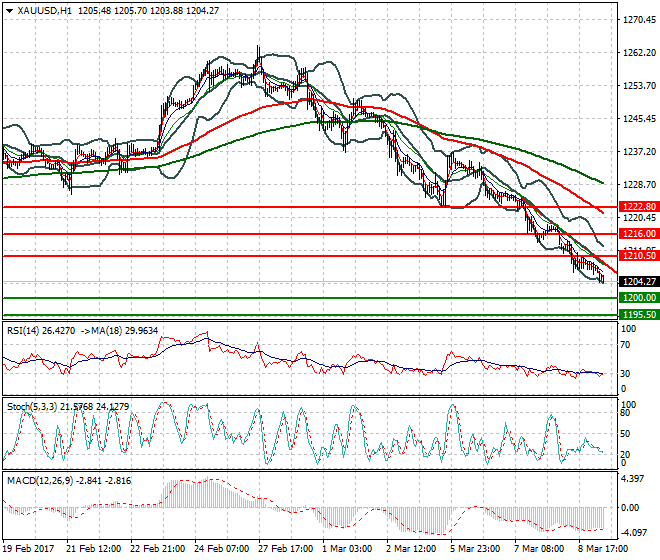Click the triangle beside the XAUUSD,H1 title
The height and width of the screenshot is (560, 660).
click(9, 11)
